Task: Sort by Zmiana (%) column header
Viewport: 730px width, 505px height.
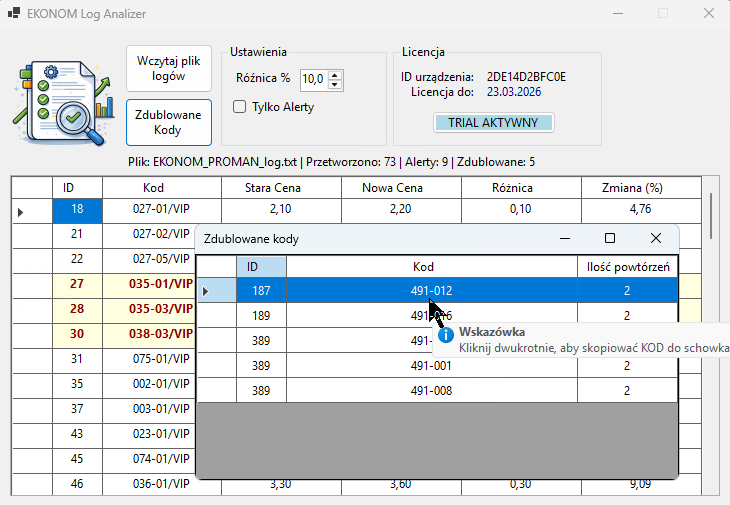Action: click(x=641, y=188)
